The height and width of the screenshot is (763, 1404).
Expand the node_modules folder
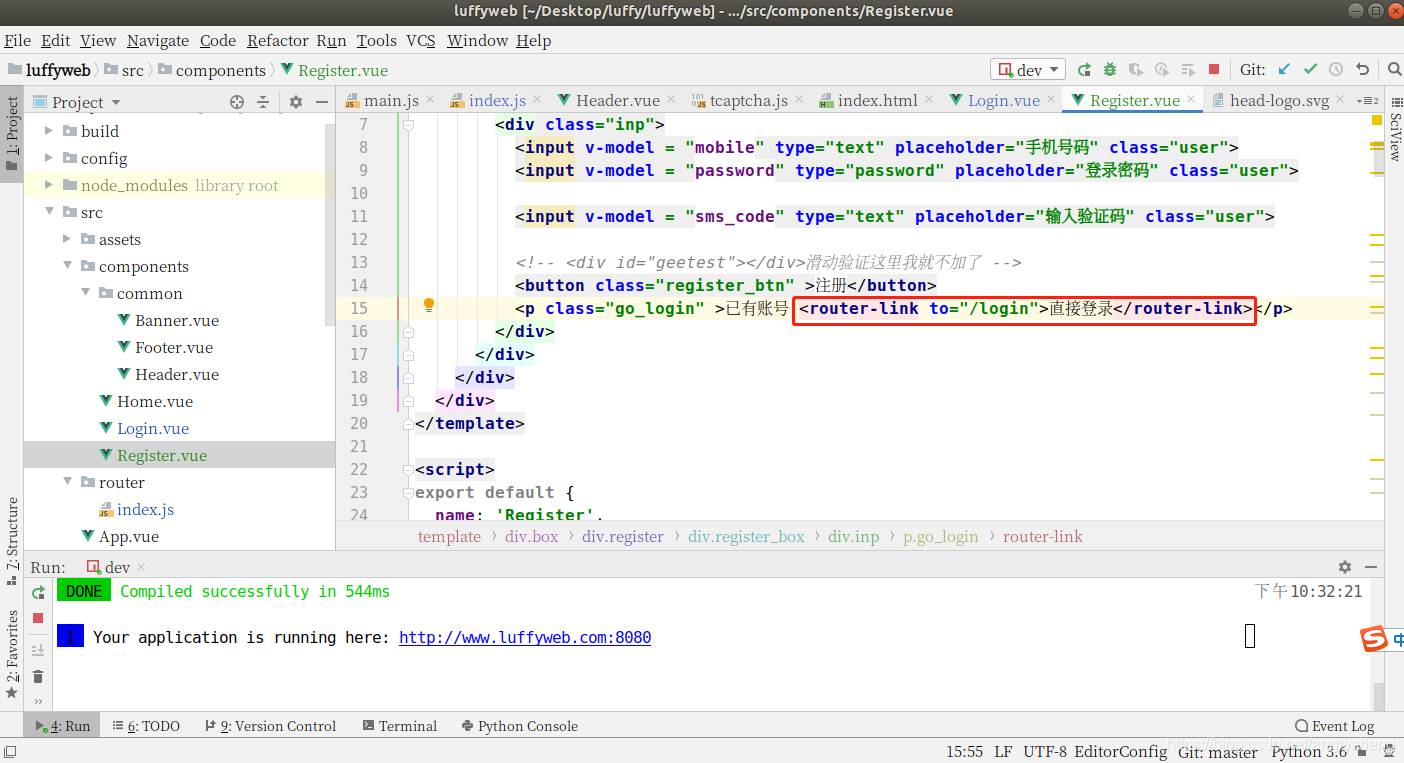[50, 185]
